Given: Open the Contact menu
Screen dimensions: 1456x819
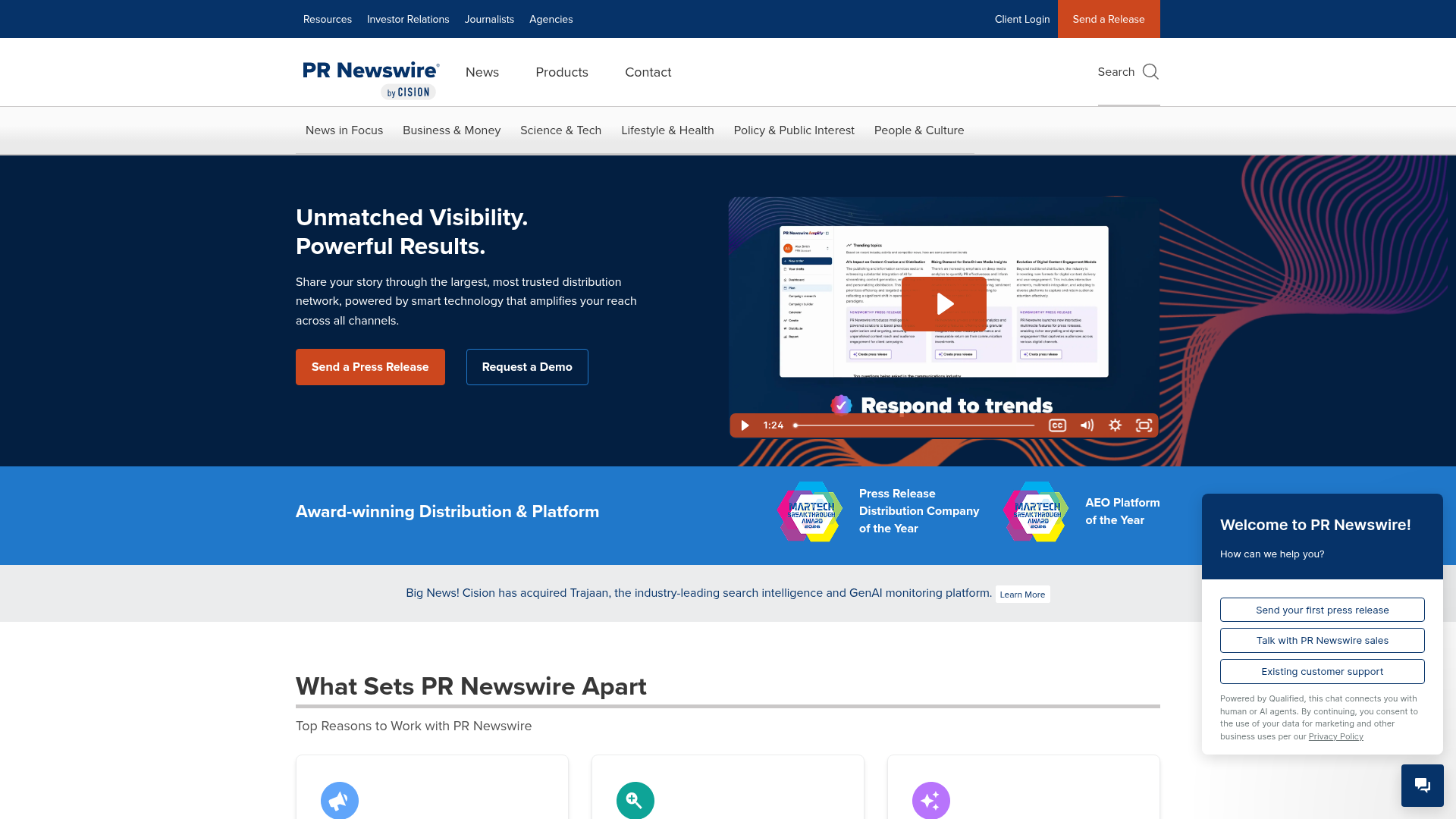Looking at the screenshot, I should point(648,72).
